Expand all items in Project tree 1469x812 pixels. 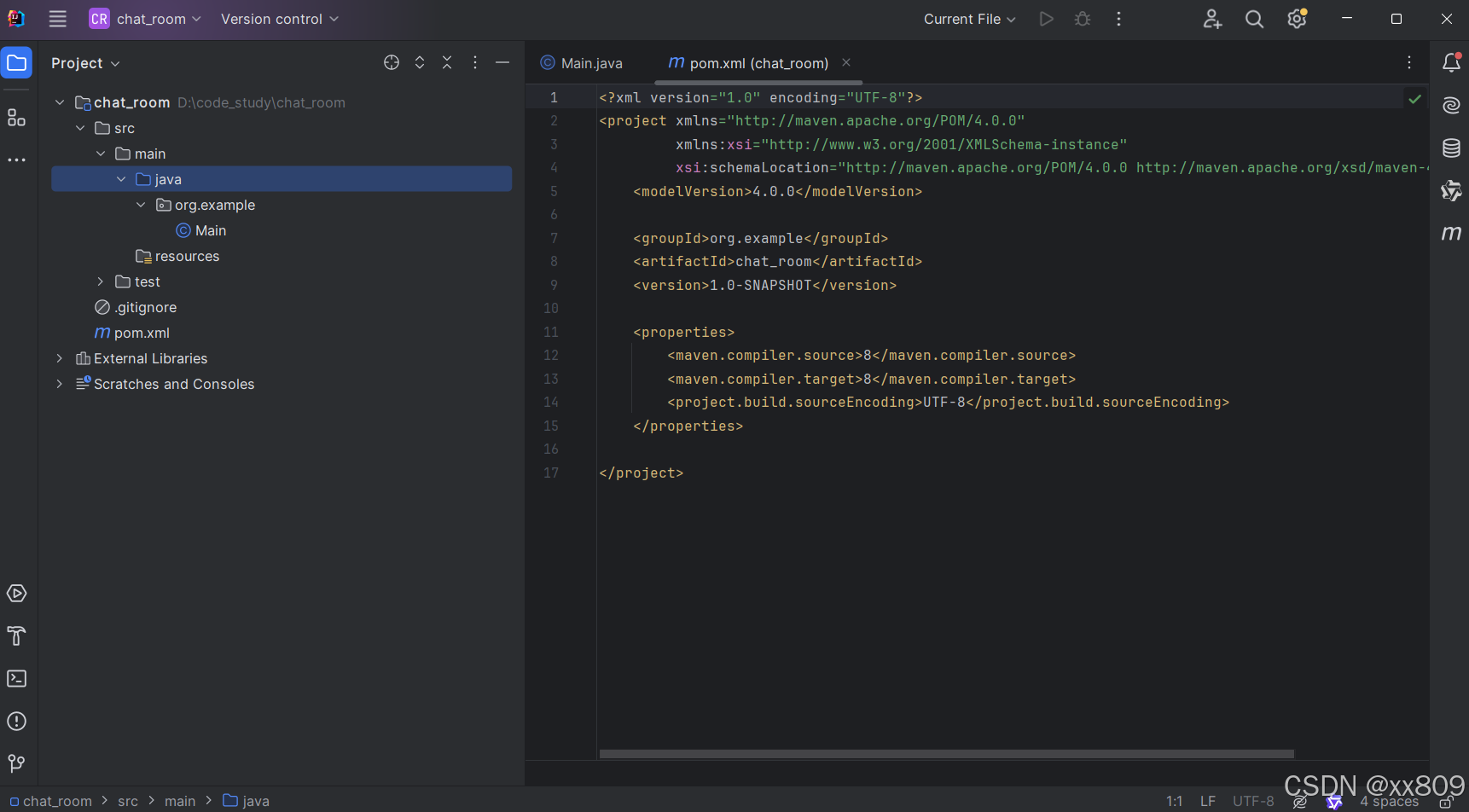tap(420, 62)
